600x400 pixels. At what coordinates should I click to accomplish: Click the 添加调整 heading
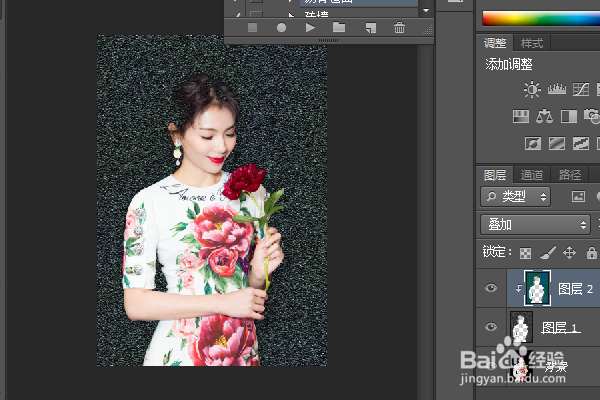(509, 64)
